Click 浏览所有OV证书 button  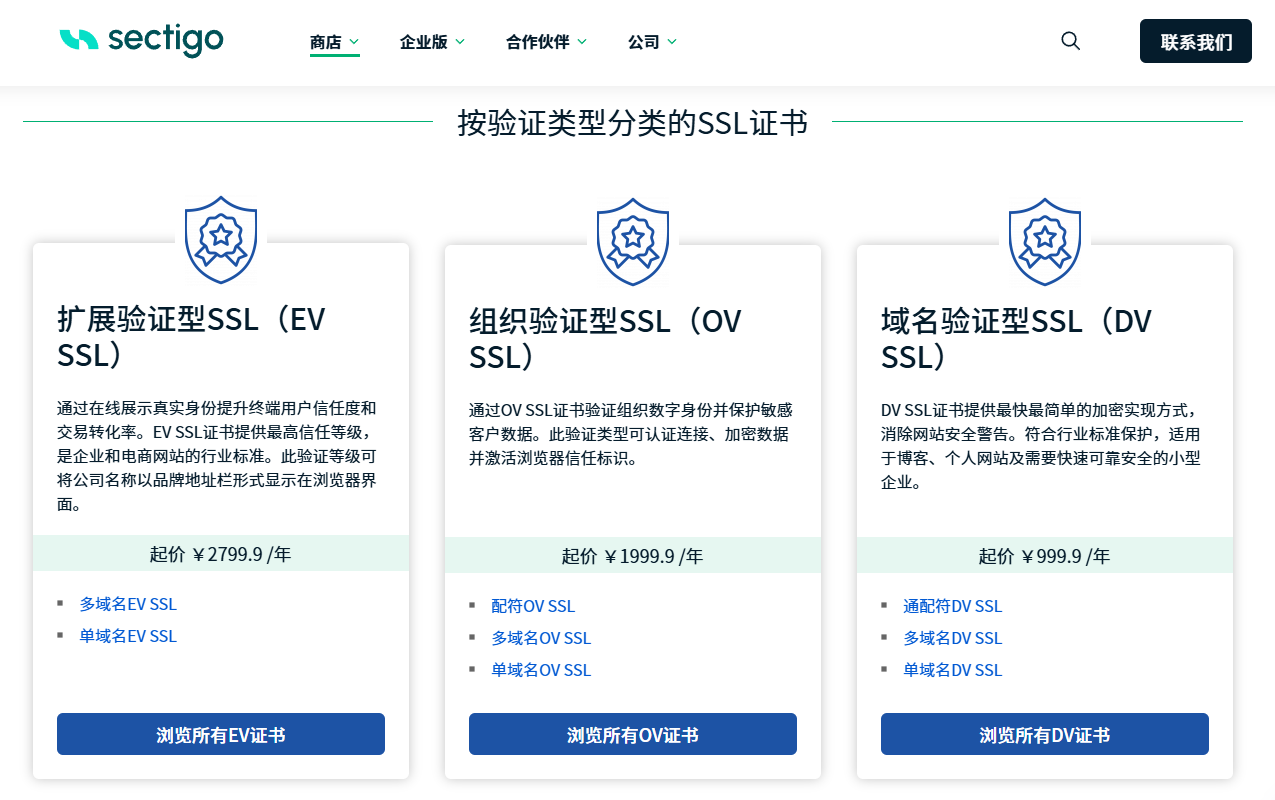633,734
